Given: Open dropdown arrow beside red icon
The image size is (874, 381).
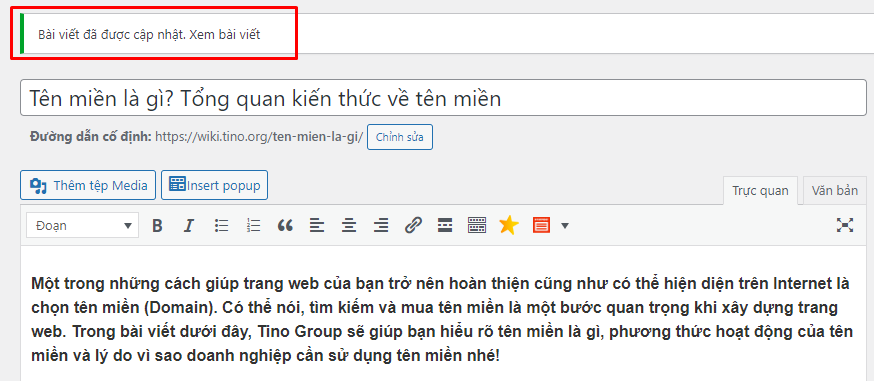Looking at the screenshot, I should pos(565,226).
